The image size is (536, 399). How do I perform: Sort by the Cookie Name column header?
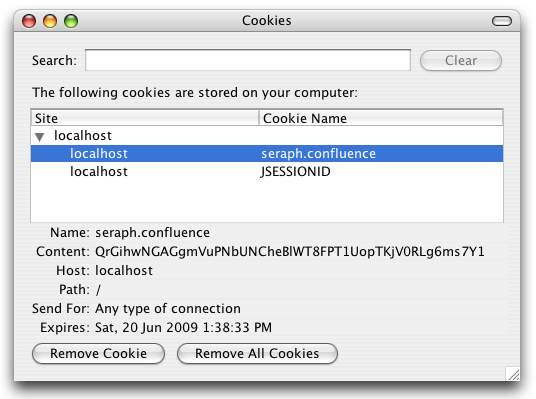[x=381, y=118]
